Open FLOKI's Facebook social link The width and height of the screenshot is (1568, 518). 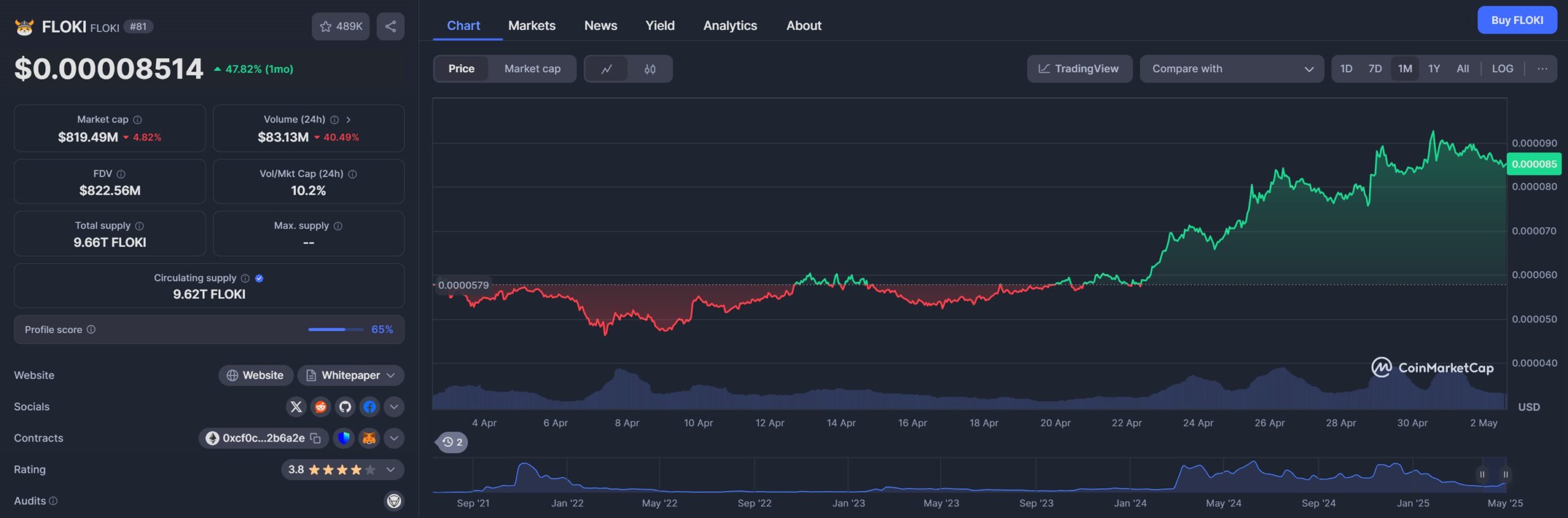(x=369, y=407)
